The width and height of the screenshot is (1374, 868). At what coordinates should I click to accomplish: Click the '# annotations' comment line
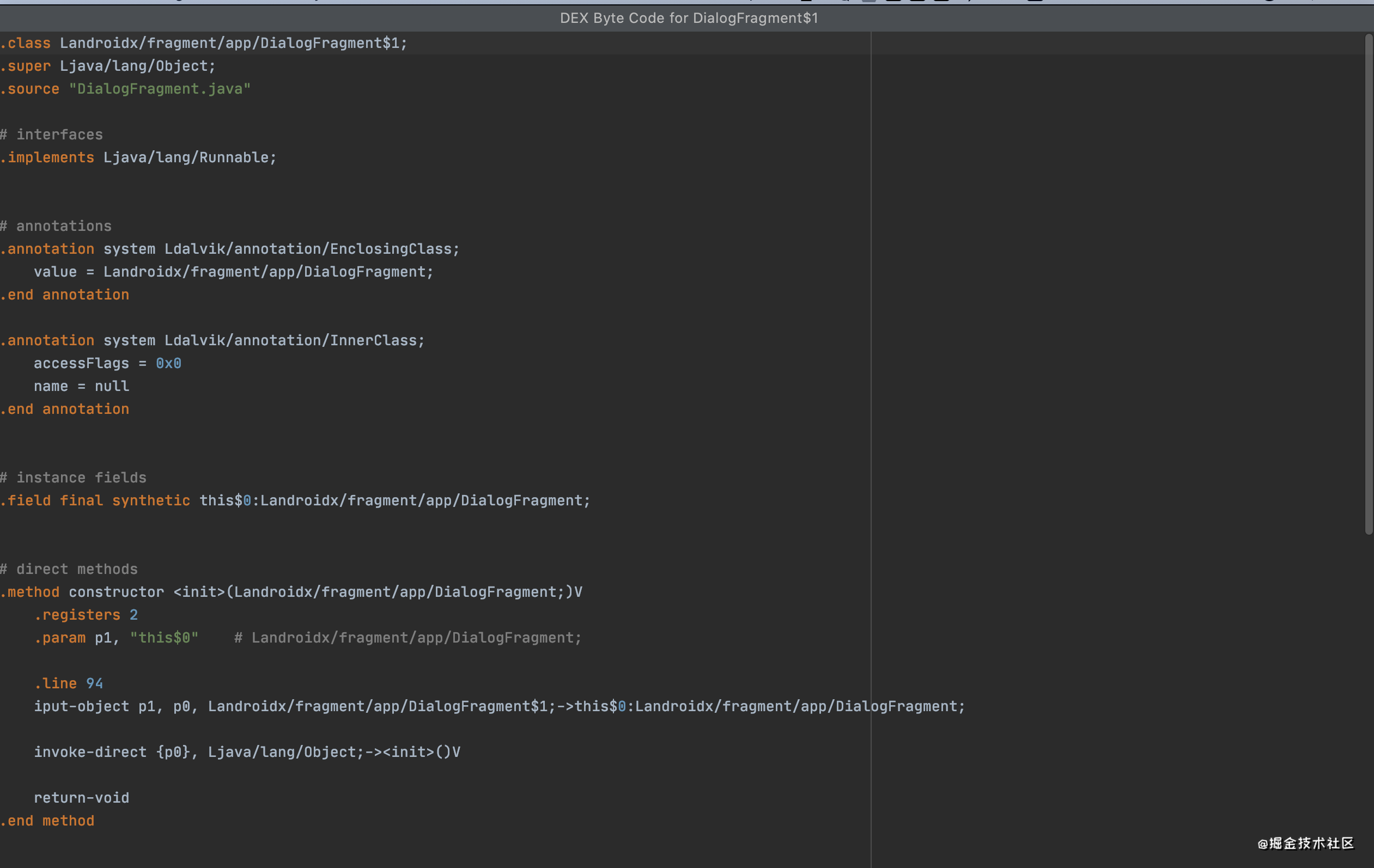pyautogui.click(x=56, y=226)
